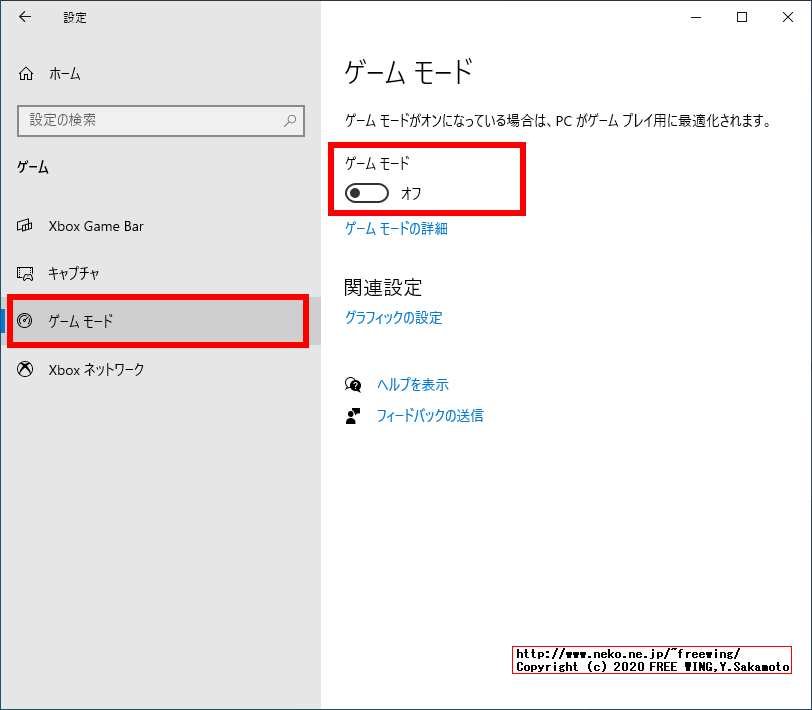
Task: Toggle the ゲーム モード switch on
Action: pos(367,193)
